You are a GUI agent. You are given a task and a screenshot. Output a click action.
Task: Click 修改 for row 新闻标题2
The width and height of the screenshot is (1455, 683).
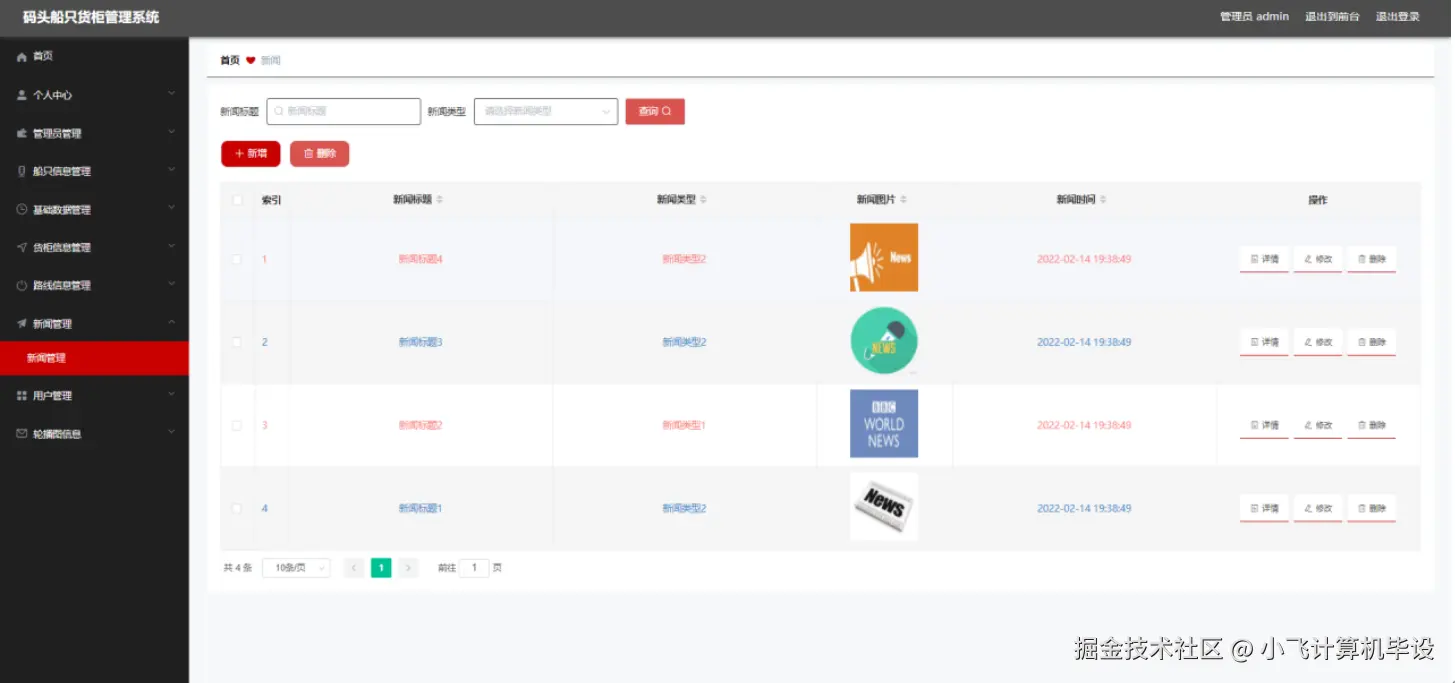tap(1318, 425)
